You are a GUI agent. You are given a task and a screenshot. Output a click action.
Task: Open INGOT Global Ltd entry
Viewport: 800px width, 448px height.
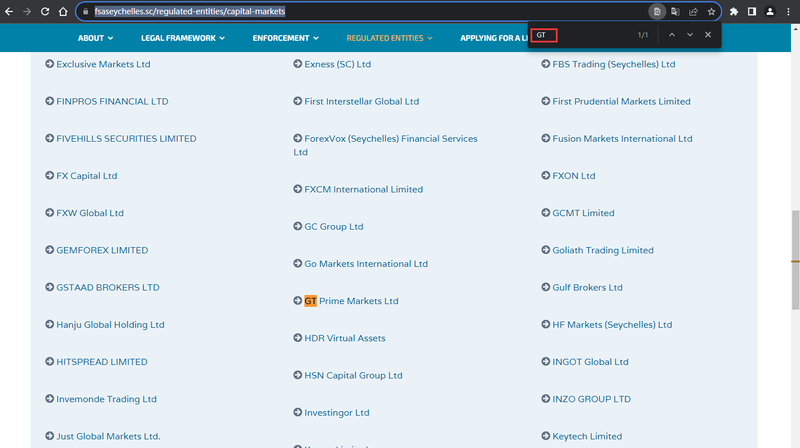590,362
